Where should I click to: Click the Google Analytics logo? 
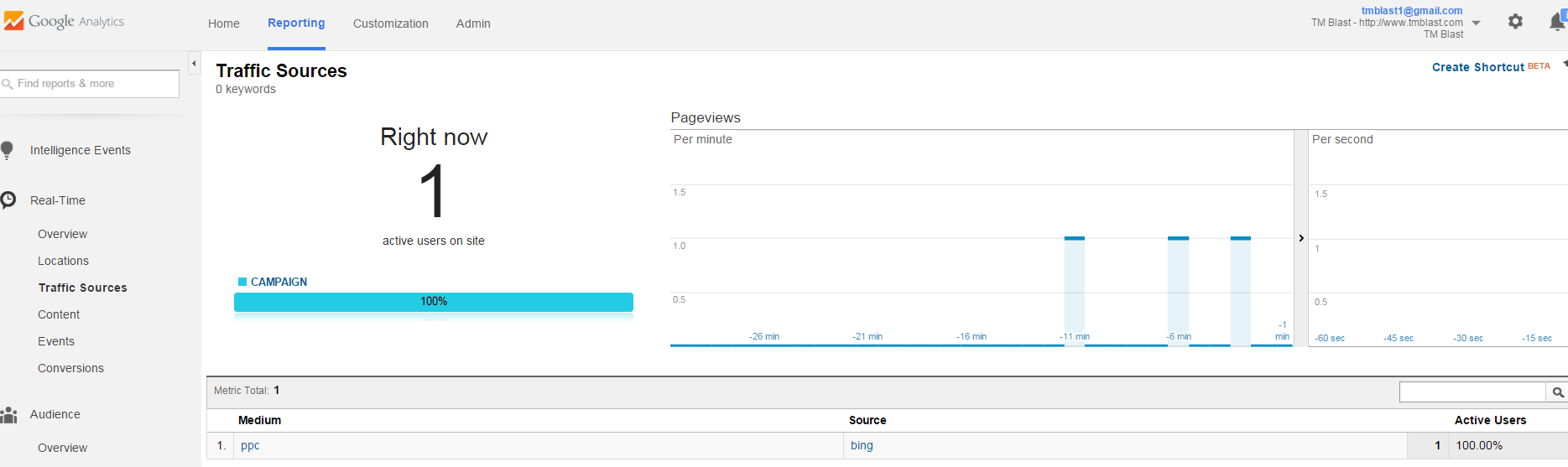[x=64, y=21]
